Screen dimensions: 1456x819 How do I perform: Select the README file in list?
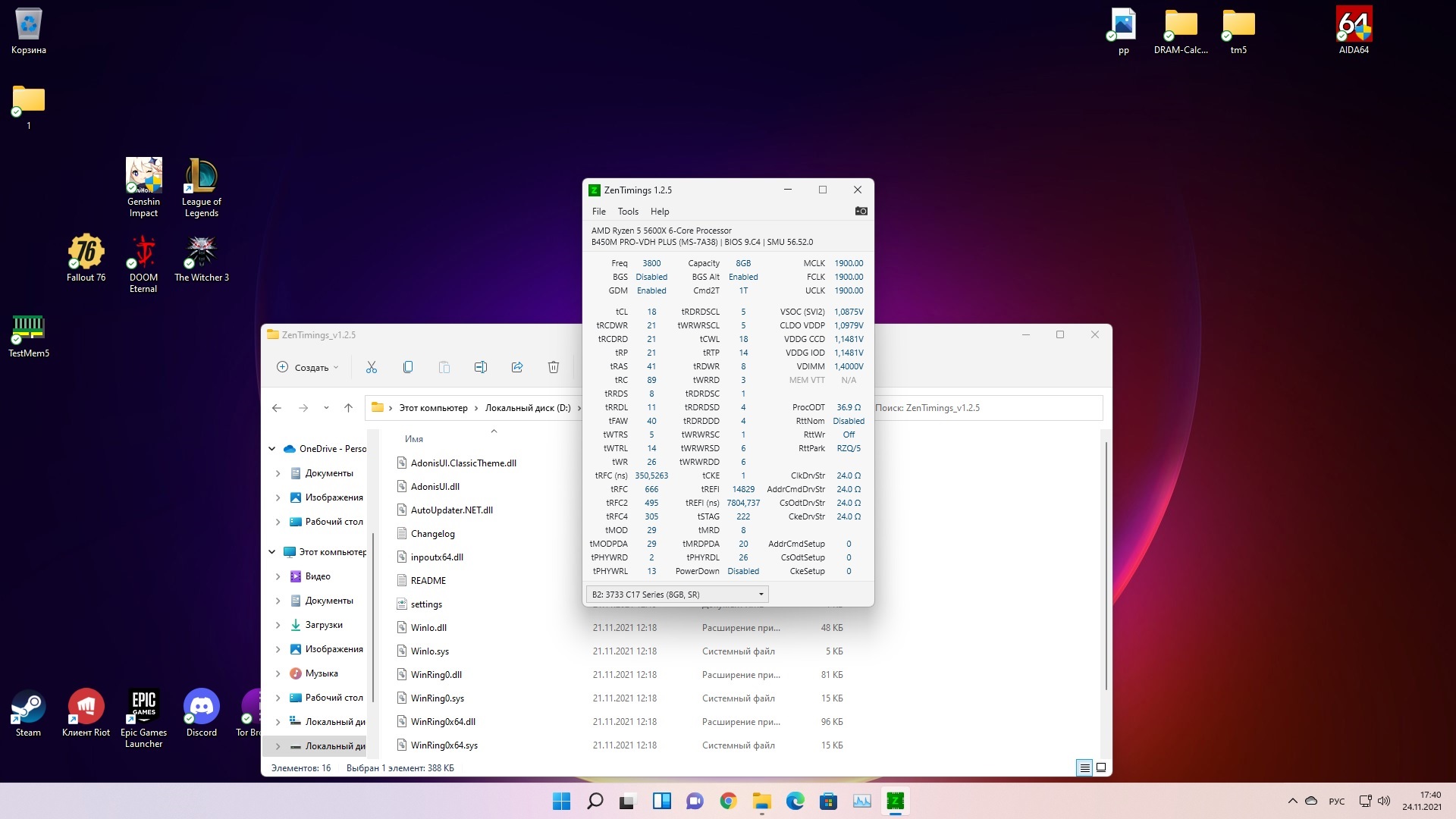click(428, 581)
